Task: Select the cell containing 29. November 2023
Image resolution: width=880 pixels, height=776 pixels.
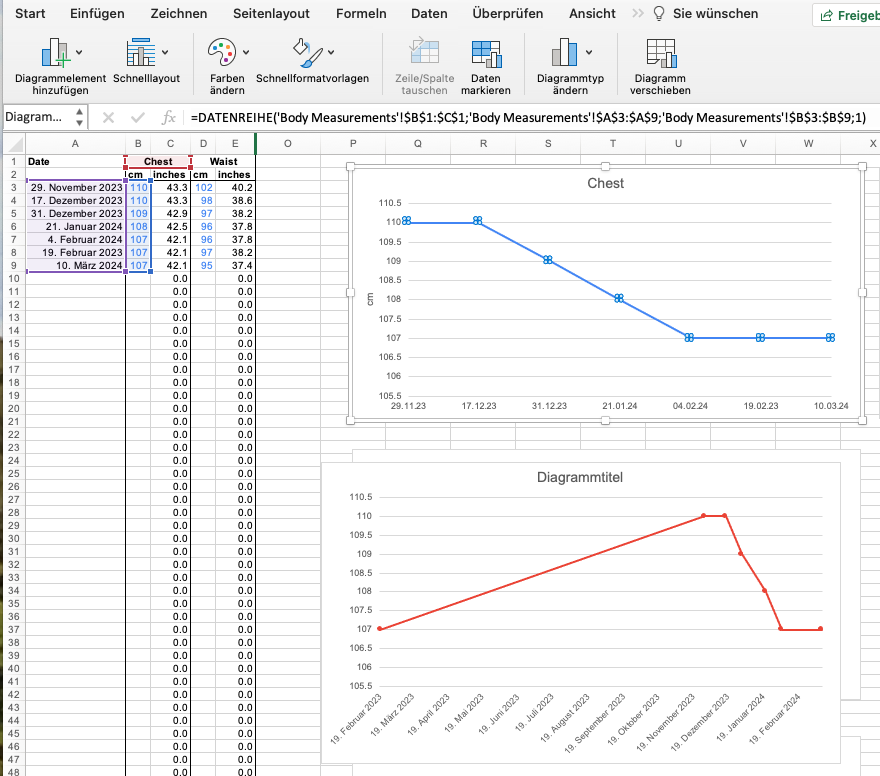Action: pyautogui.click(x=75, y=186)
